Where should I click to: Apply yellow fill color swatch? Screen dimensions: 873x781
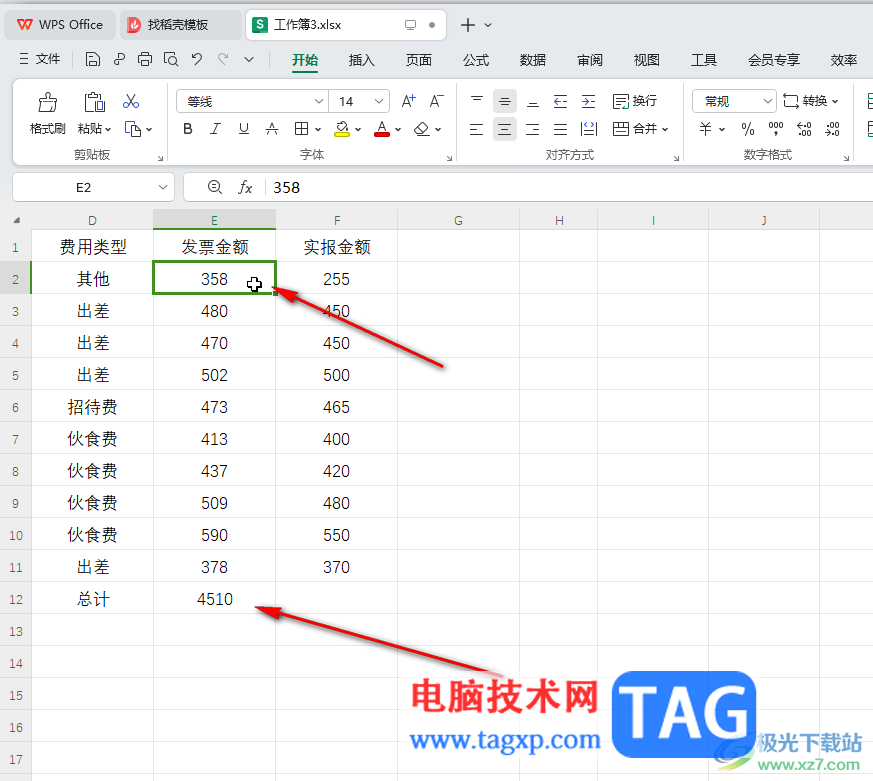pyautogui.click(x=342, y=129)
